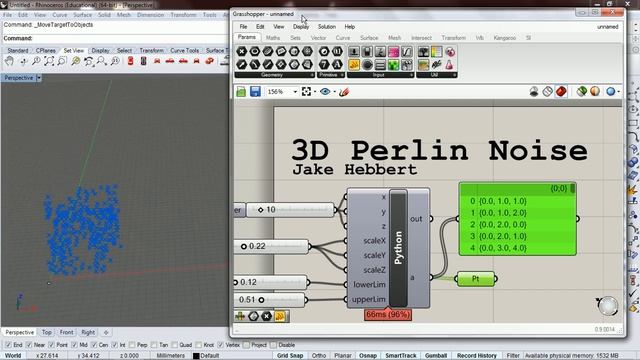640x360 pixels.
Task: Switch to the Maths tab in Grasshopper
Action: 273,38
